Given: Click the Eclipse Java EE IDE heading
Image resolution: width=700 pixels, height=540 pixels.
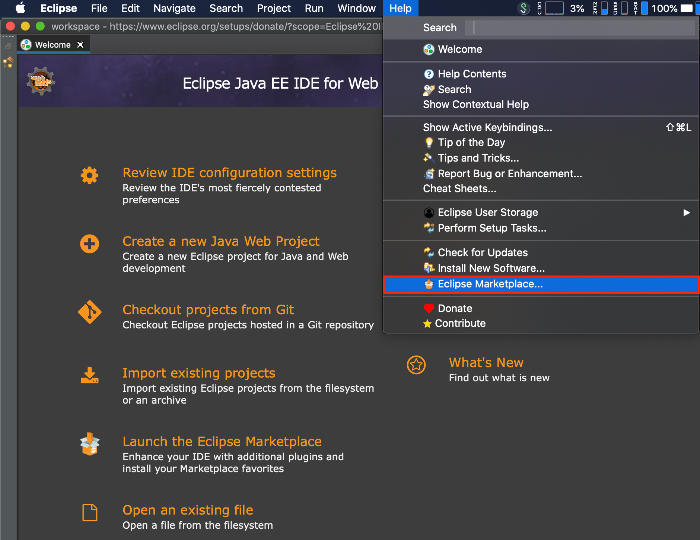Looking at the screenshot, I should [x=280, y=83].
